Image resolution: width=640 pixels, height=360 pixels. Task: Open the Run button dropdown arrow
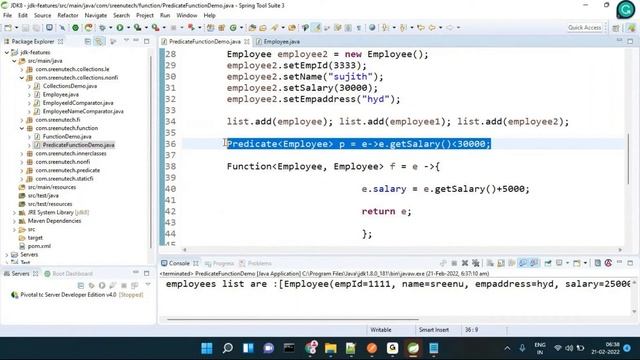pos(128,27)
